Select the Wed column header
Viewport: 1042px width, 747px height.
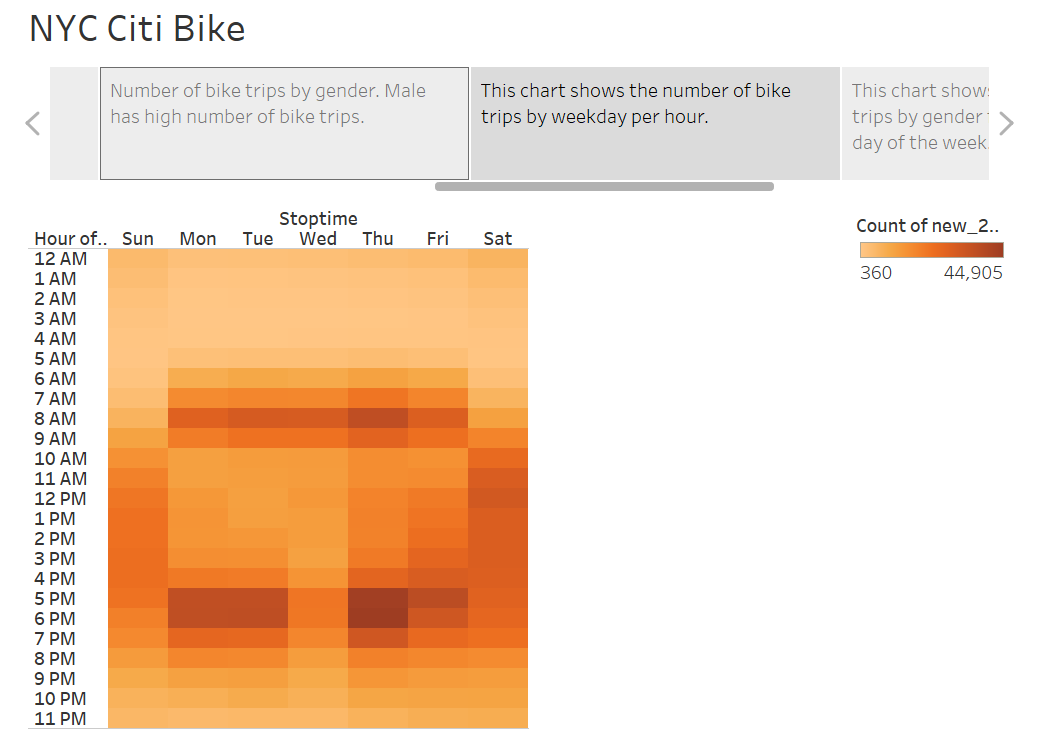click(x=317, y=238)
